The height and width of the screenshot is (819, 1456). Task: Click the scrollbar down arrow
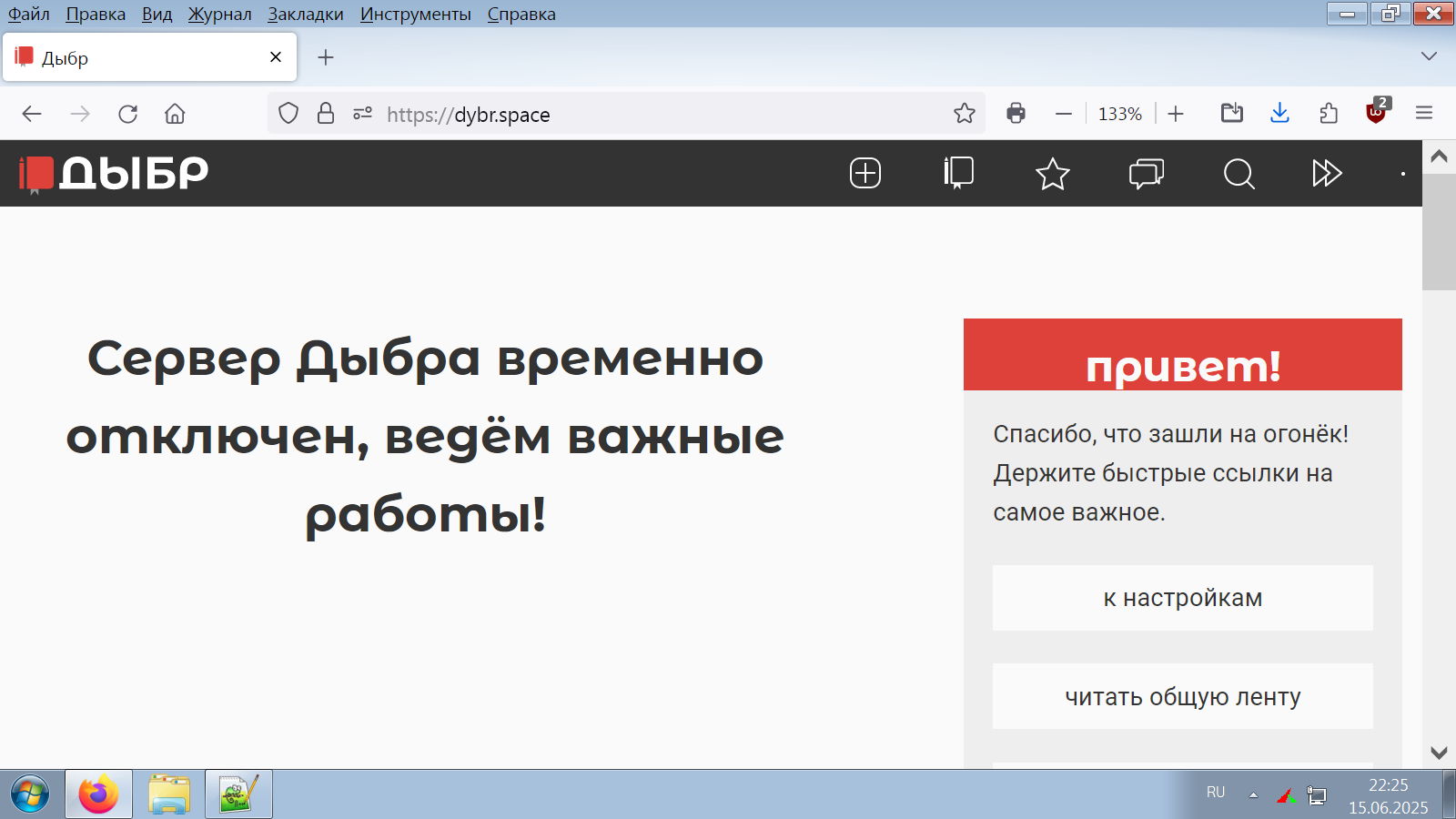(1439, 753)
